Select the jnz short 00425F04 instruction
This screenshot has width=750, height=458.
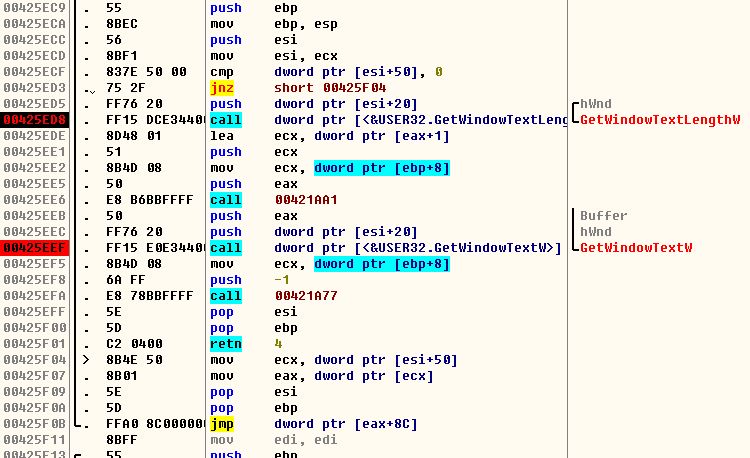pos(298,88)
